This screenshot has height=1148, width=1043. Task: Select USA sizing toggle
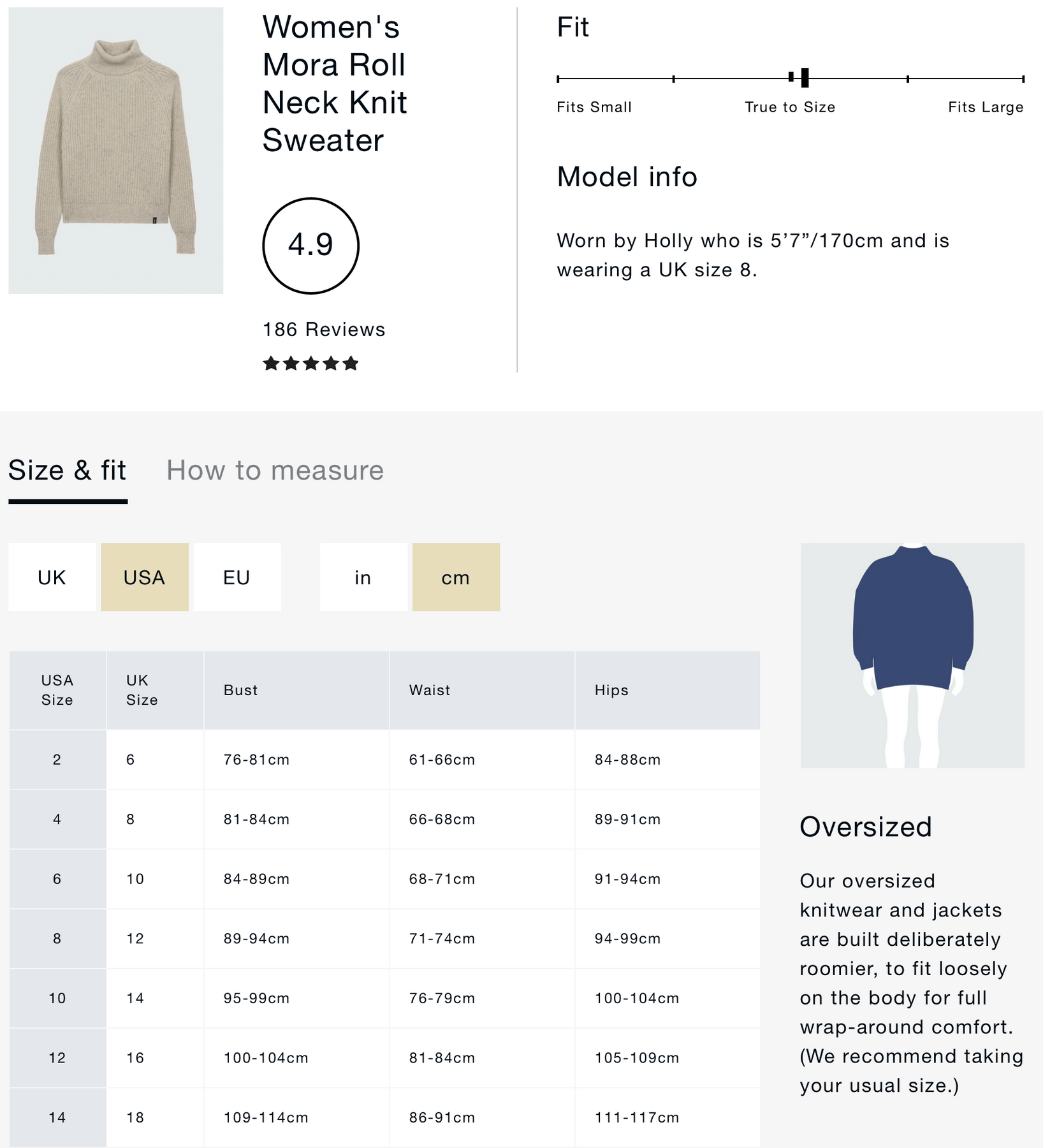point(145,577)
